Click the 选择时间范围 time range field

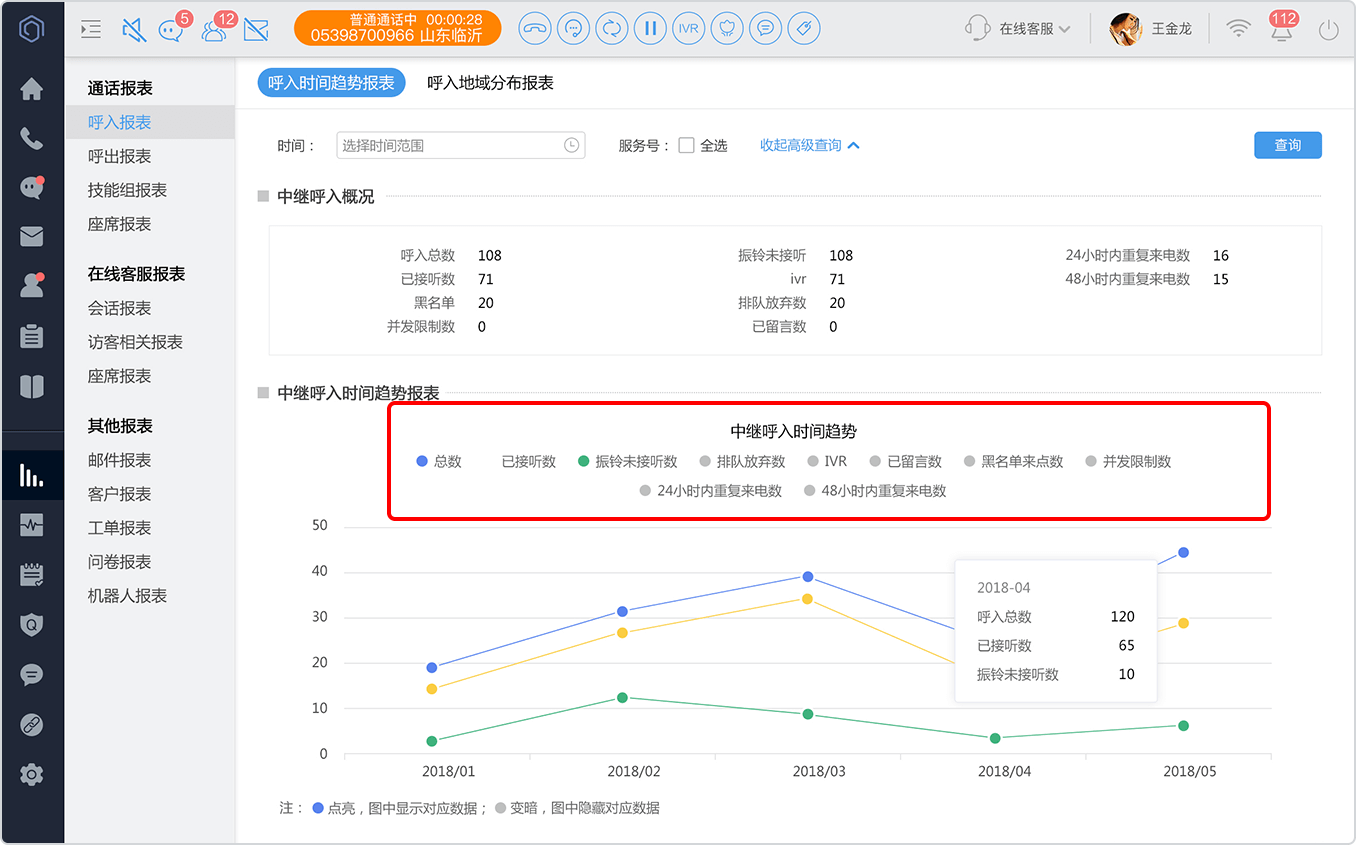[x=460, y=145]
